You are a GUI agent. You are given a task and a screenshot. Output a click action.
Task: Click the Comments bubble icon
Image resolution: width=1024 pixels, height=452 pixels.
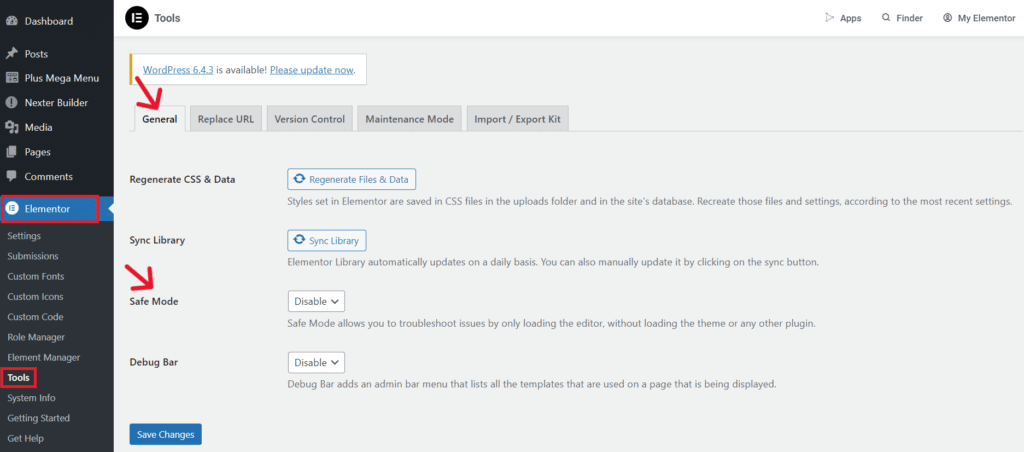click(x=12, y=176)
